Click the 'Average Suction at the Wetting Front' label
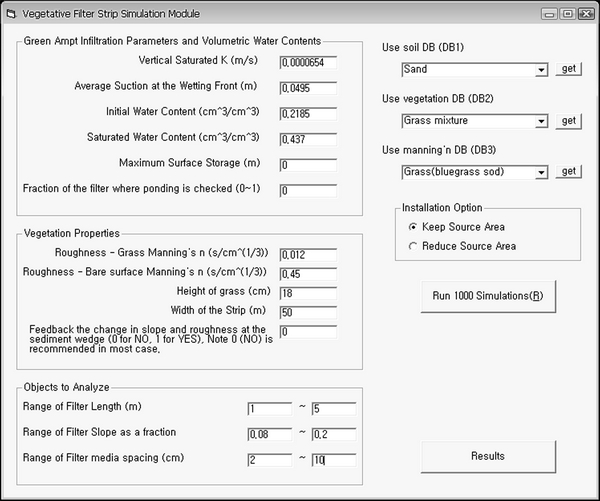The height and width of the screenshot is (501, 600). coord(166,86)
